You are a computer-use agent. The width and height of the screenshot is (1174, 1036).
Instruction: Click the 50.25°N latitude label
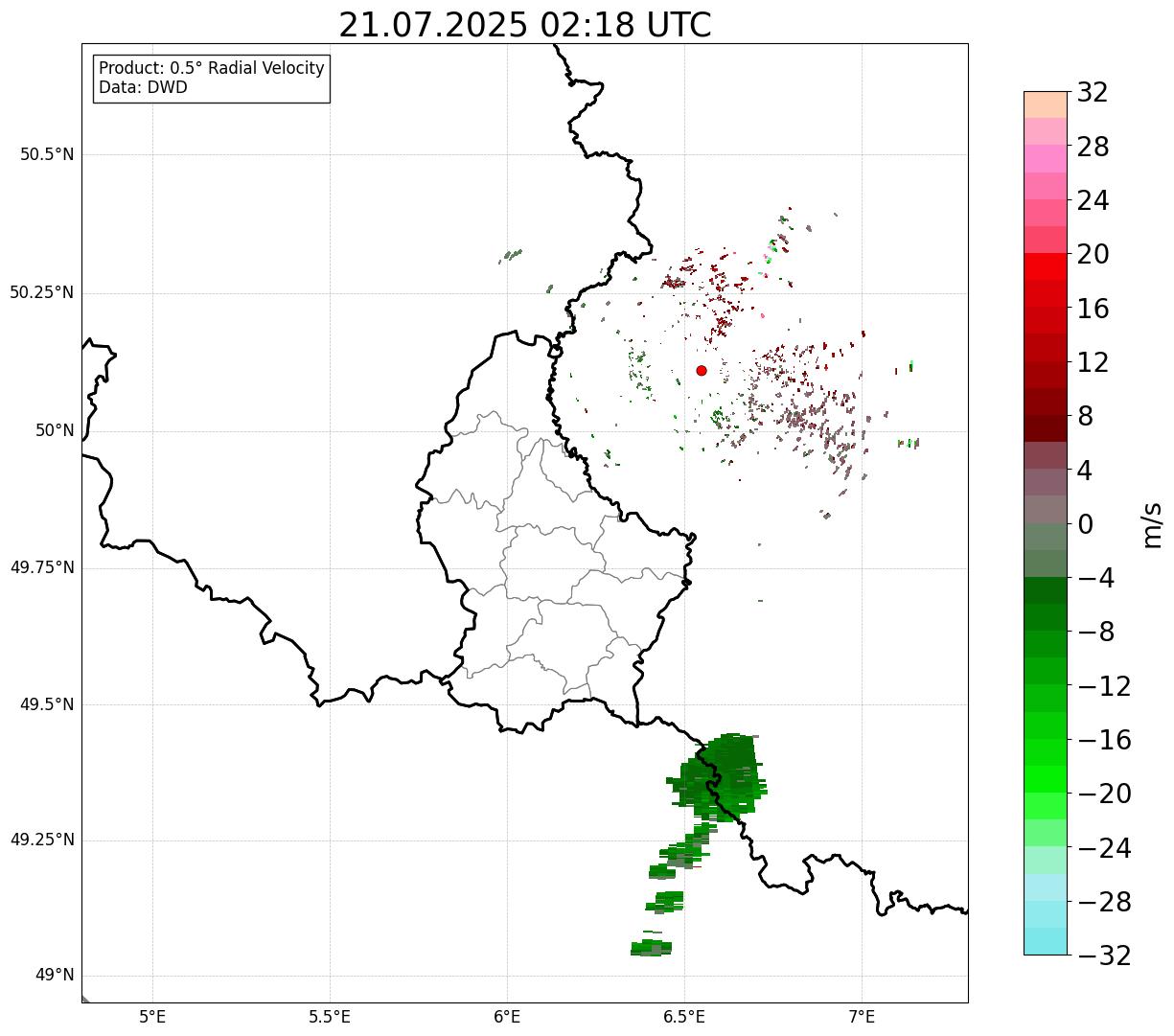(42, 292)
